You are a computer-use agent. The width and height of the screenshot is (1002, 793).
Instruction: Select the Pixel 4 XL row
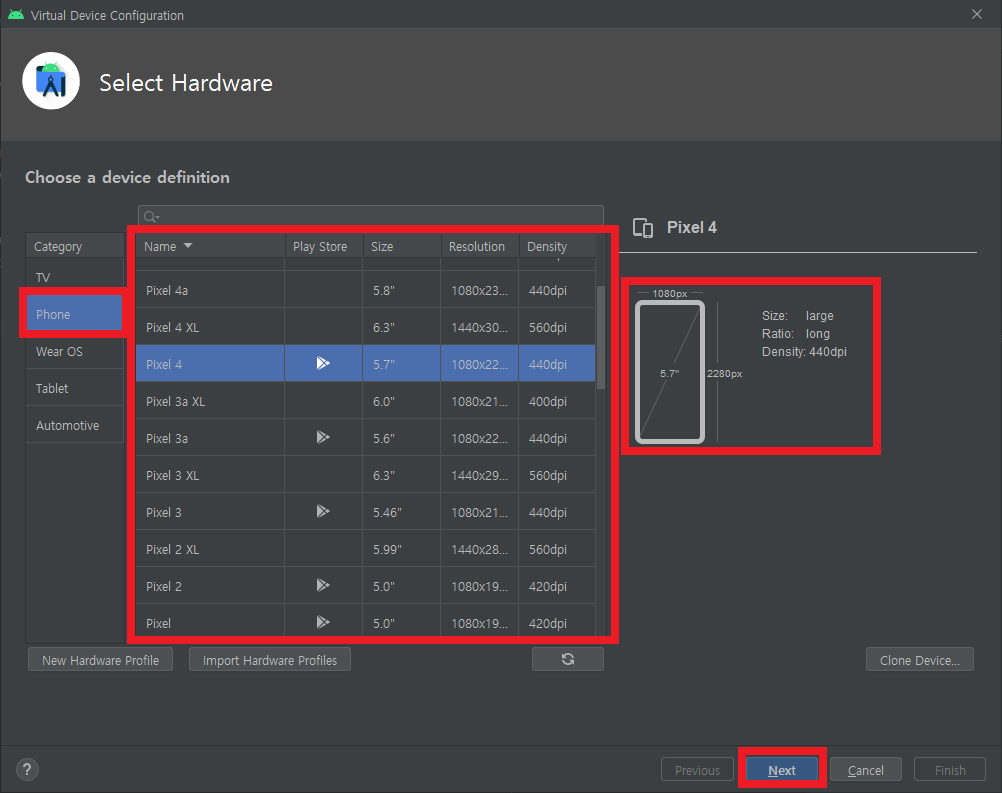point(366,327)
